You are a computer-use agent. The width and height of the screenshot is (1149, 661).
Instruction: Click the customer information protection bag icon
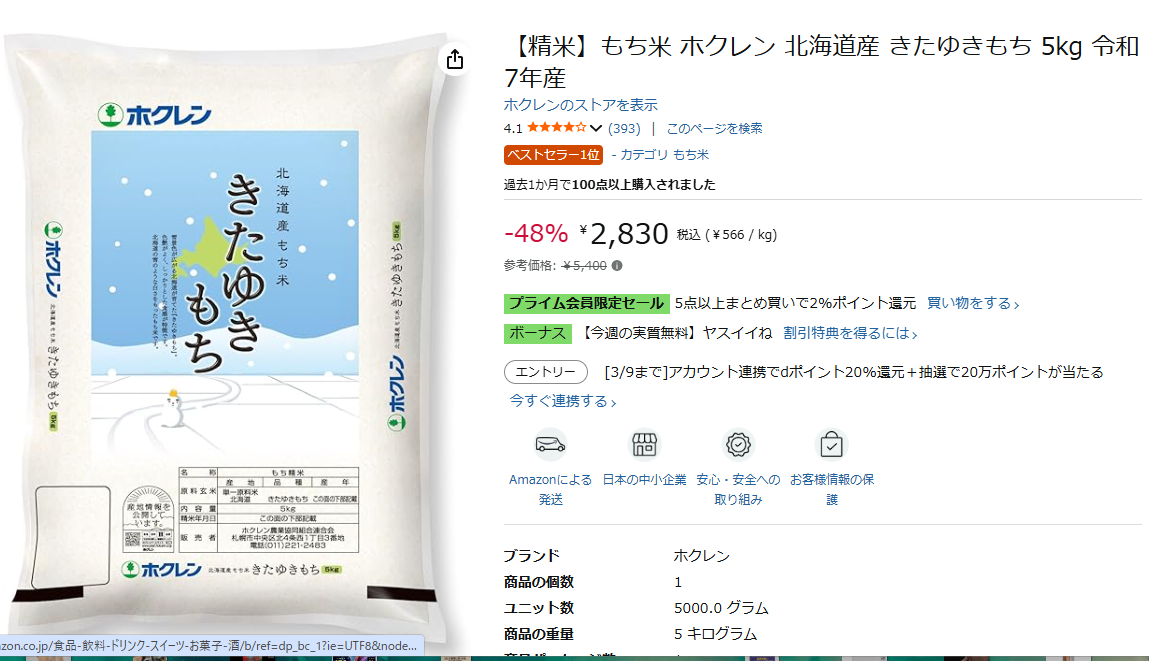832,444
